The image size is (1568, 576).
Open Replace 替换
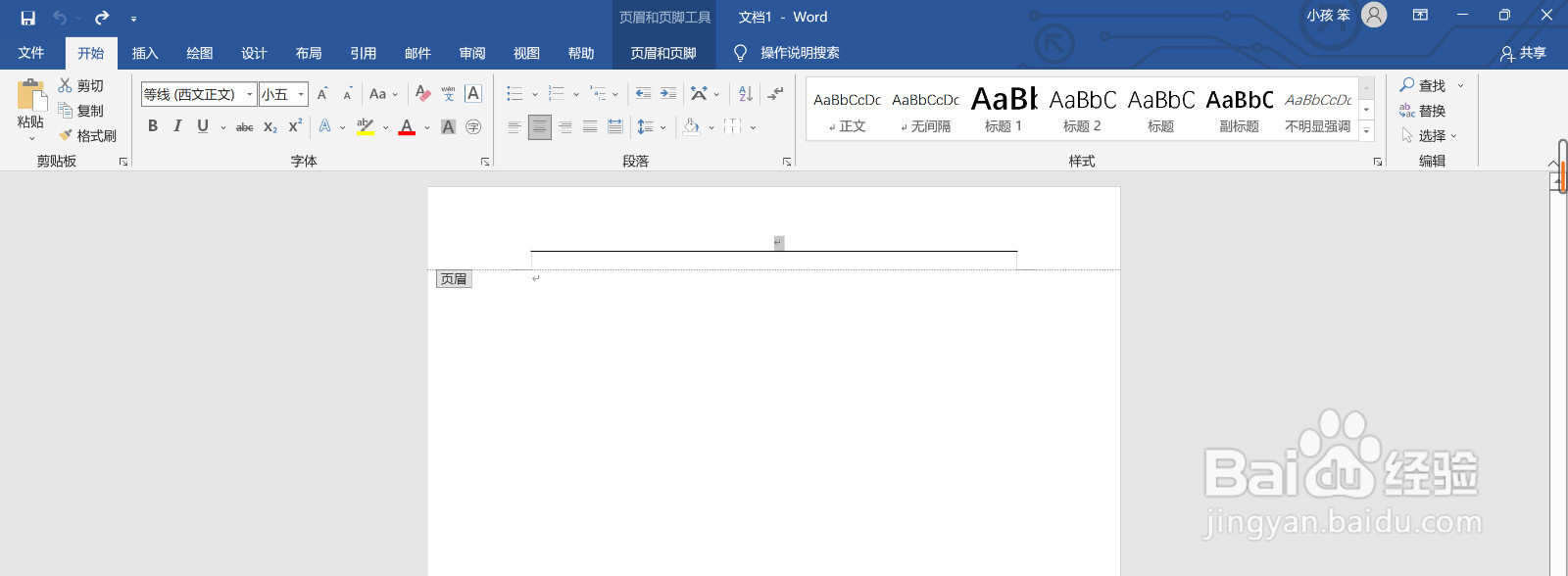pos(1423,111)
